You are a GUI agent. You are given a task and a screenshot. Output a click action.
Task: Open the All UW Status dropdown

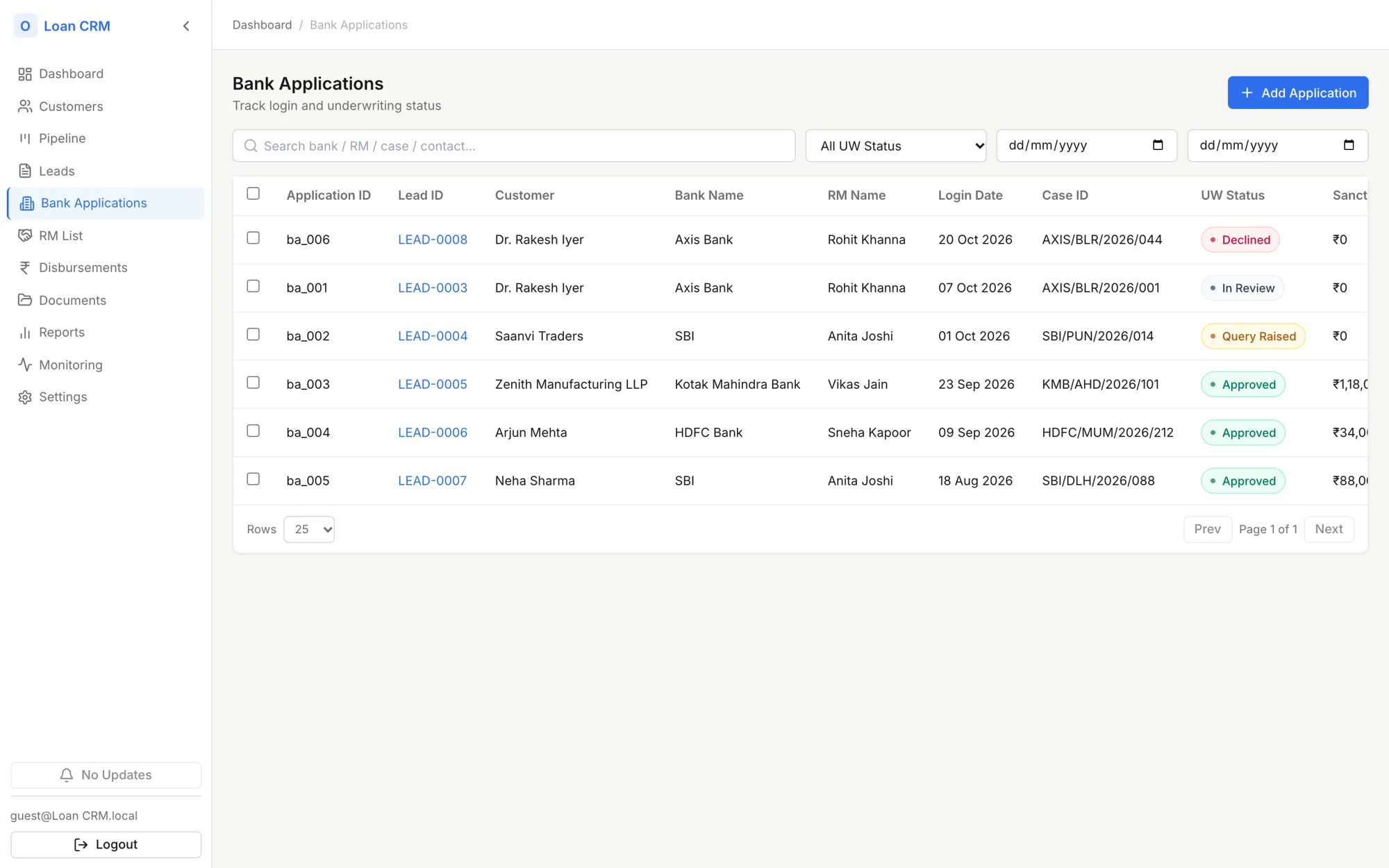coord(896,146)
